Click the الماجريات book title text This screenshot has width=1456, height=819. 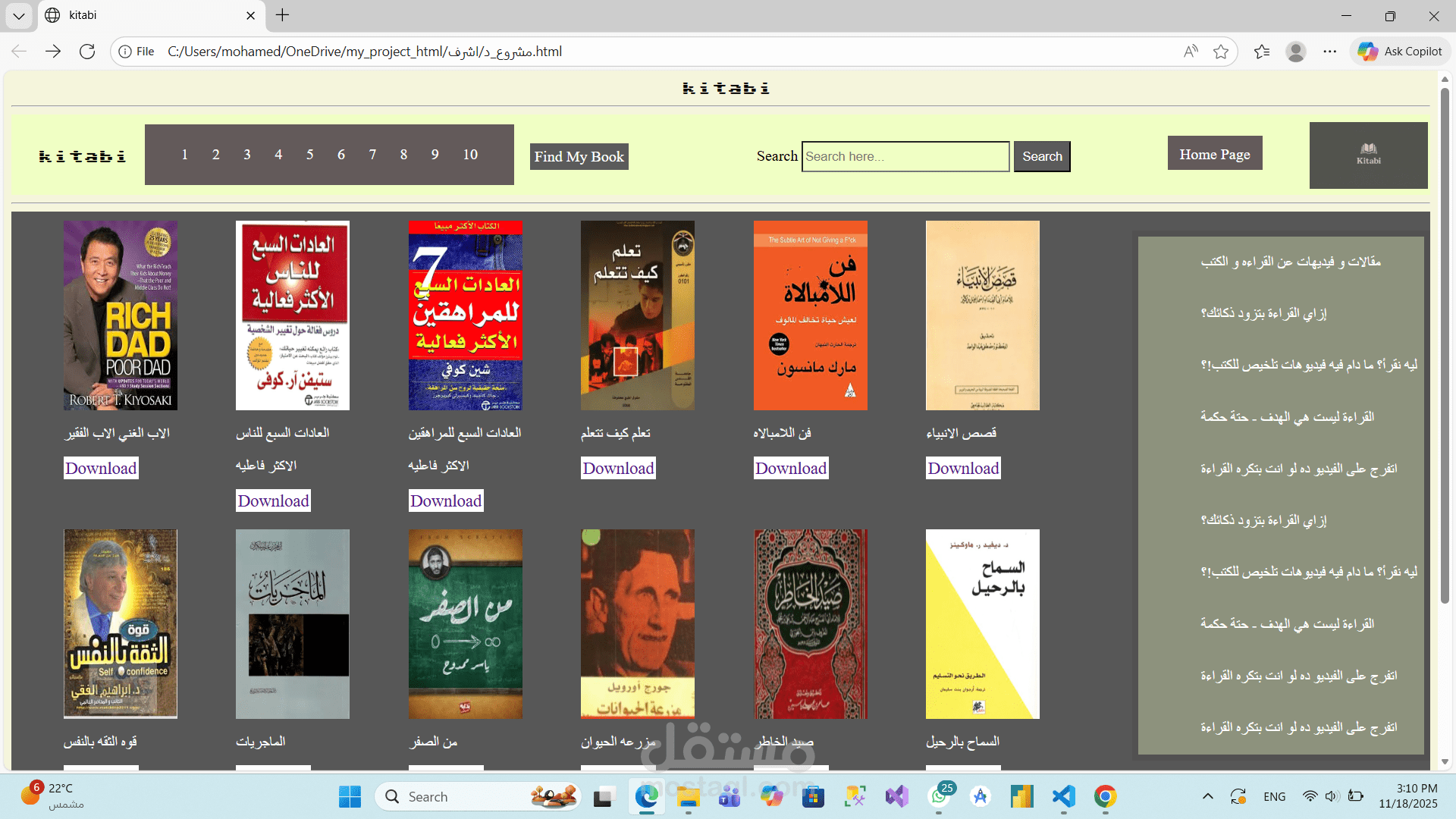click(261, 741)
